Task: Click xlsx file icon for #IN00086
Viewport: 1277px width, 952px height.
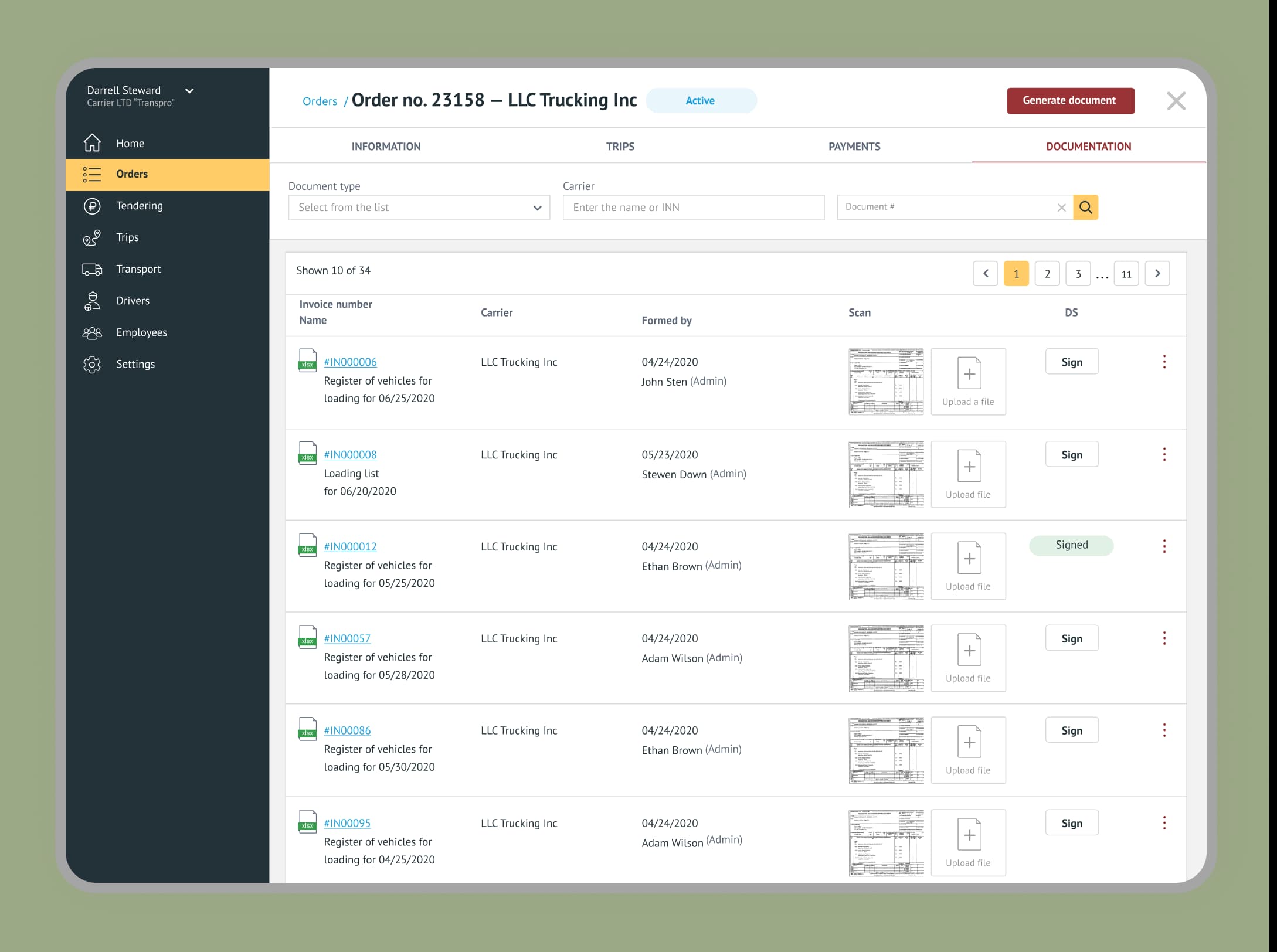Action: pyautogui.click(x=307, y=729)
